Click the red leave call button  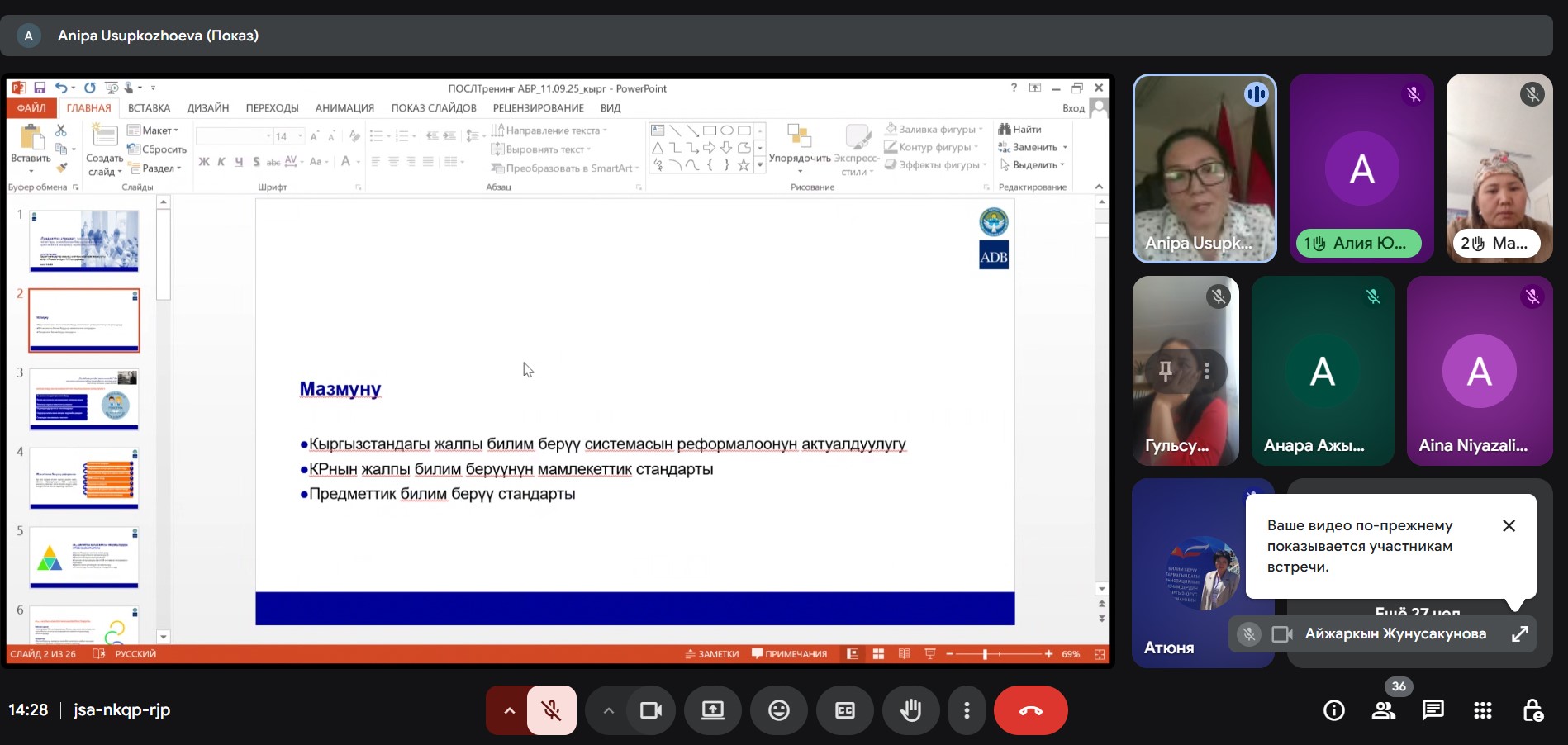pos(1030,710)
